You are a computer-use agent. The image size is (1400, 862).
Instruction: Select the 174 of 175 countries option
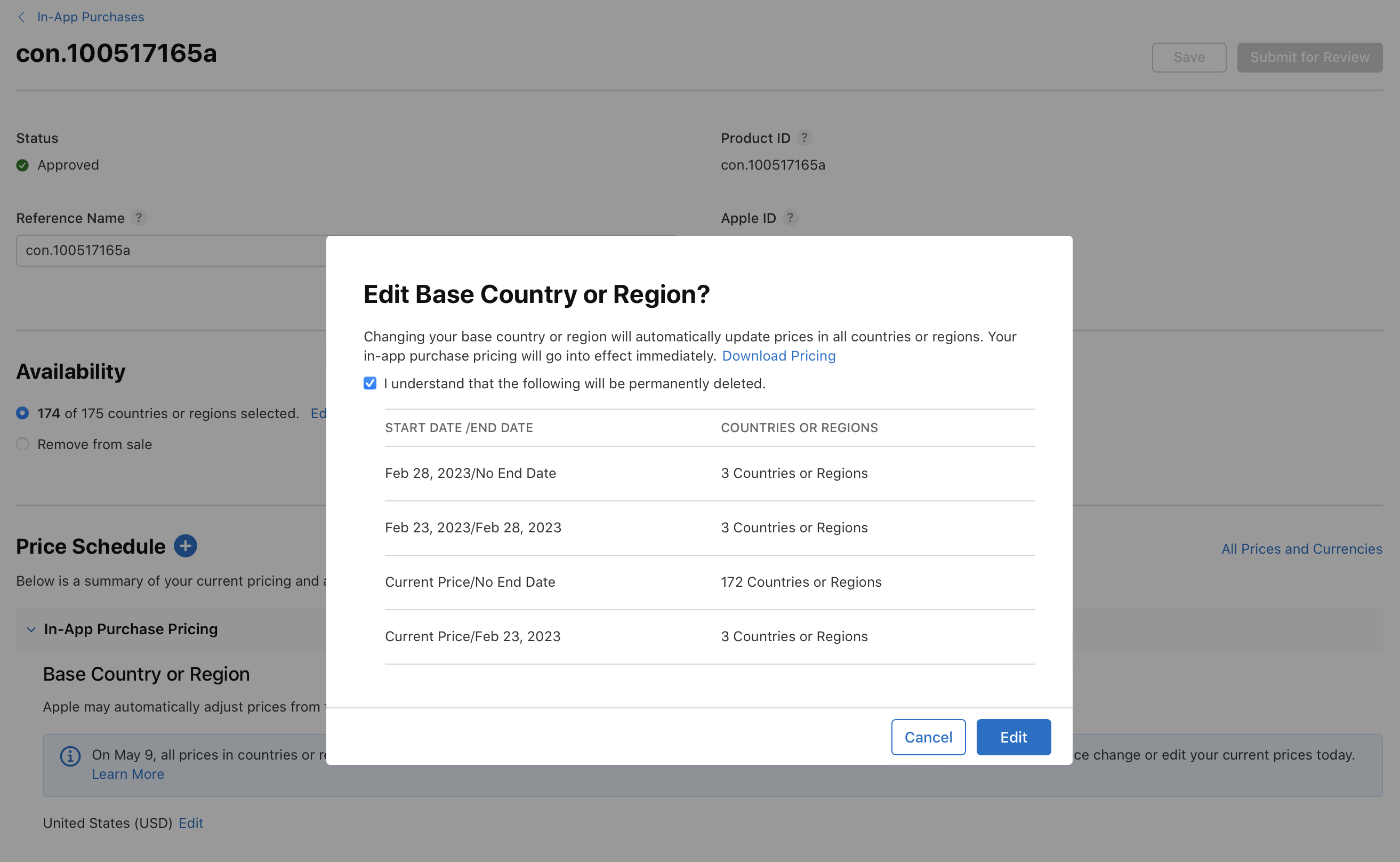tap(22, 413)
